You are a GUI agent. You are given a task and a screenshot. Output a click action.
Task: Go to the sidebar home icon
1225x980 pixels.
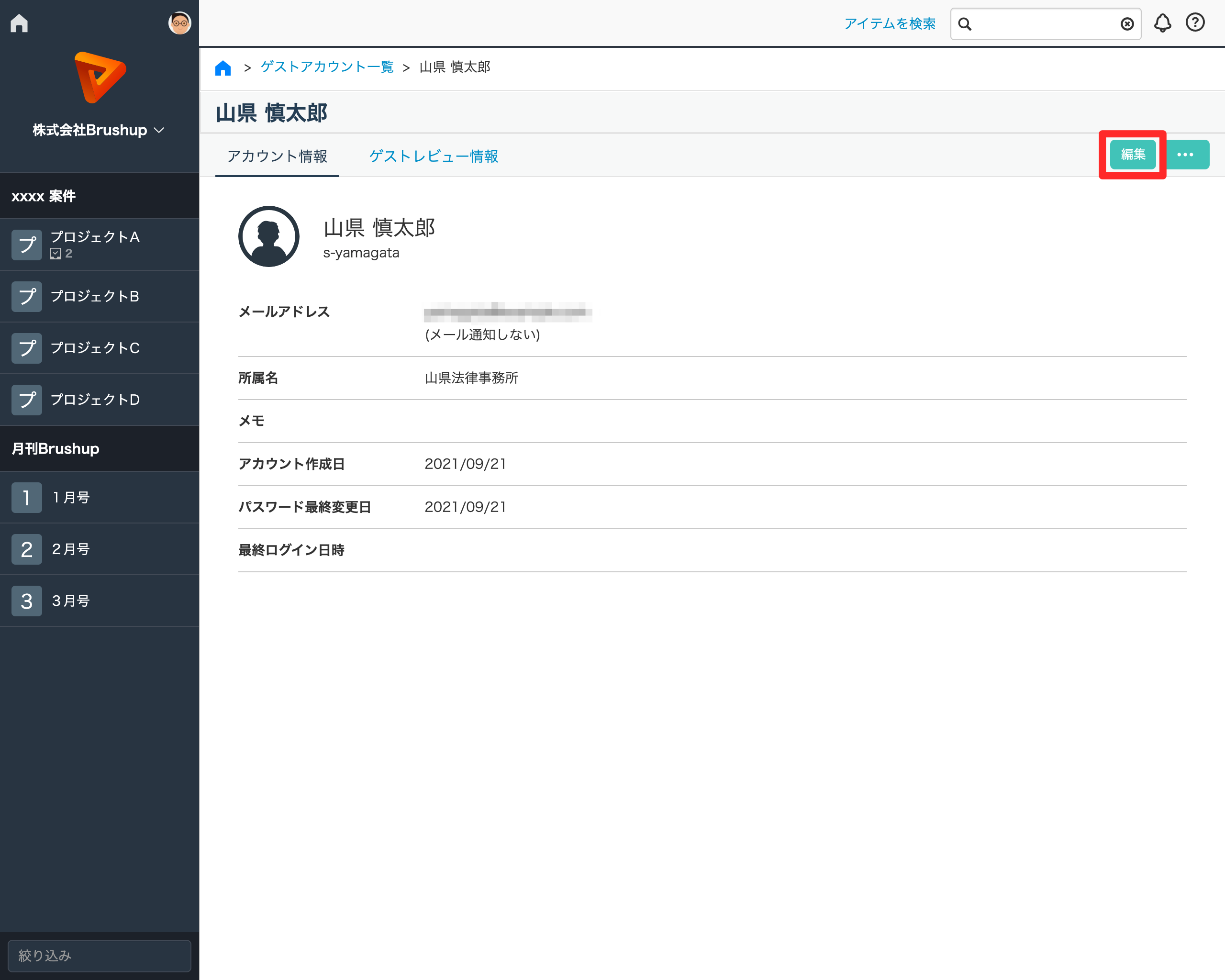coord(19,23)
